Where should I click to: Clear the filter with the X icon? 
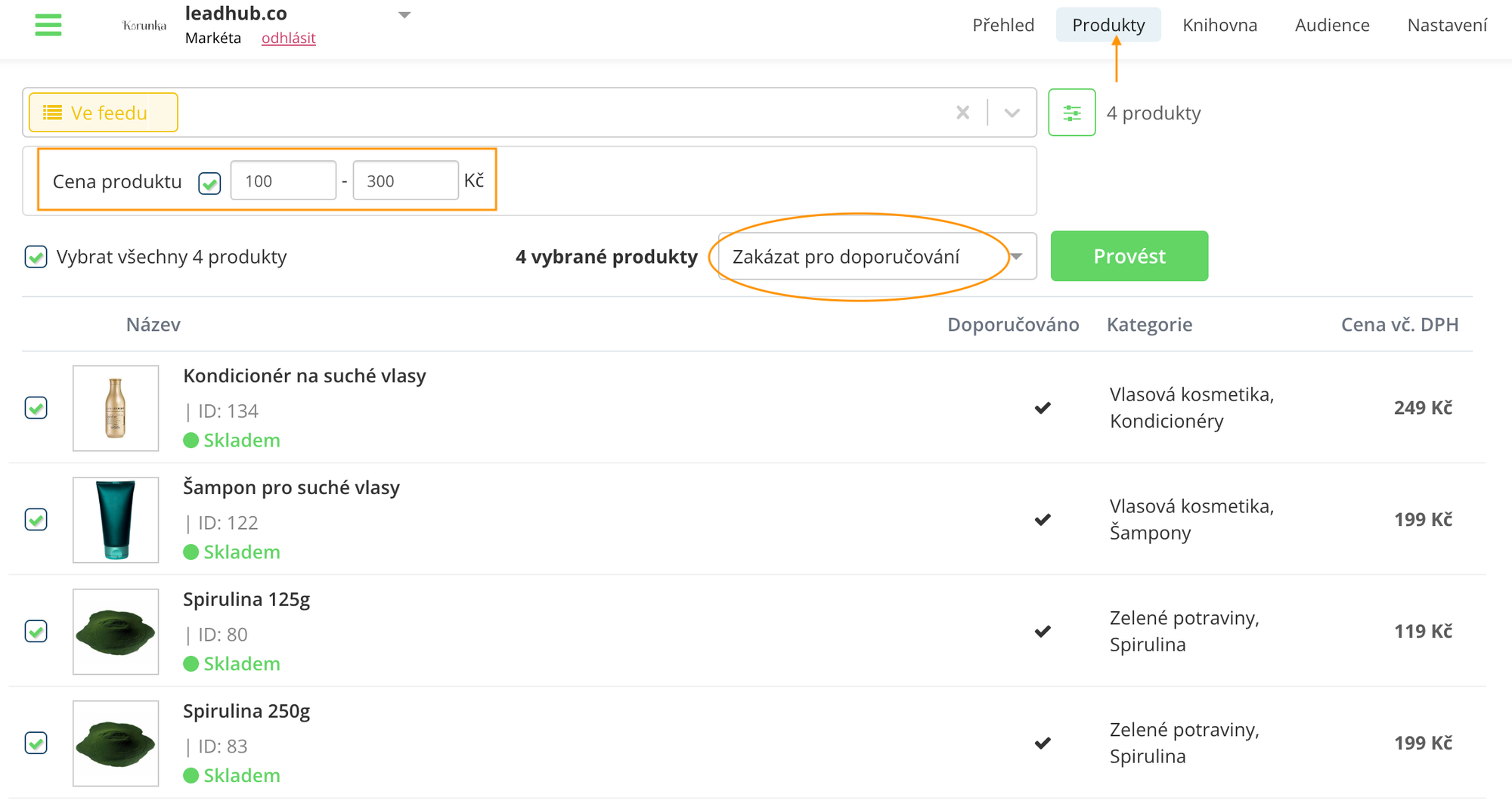(x=962, y=113)
